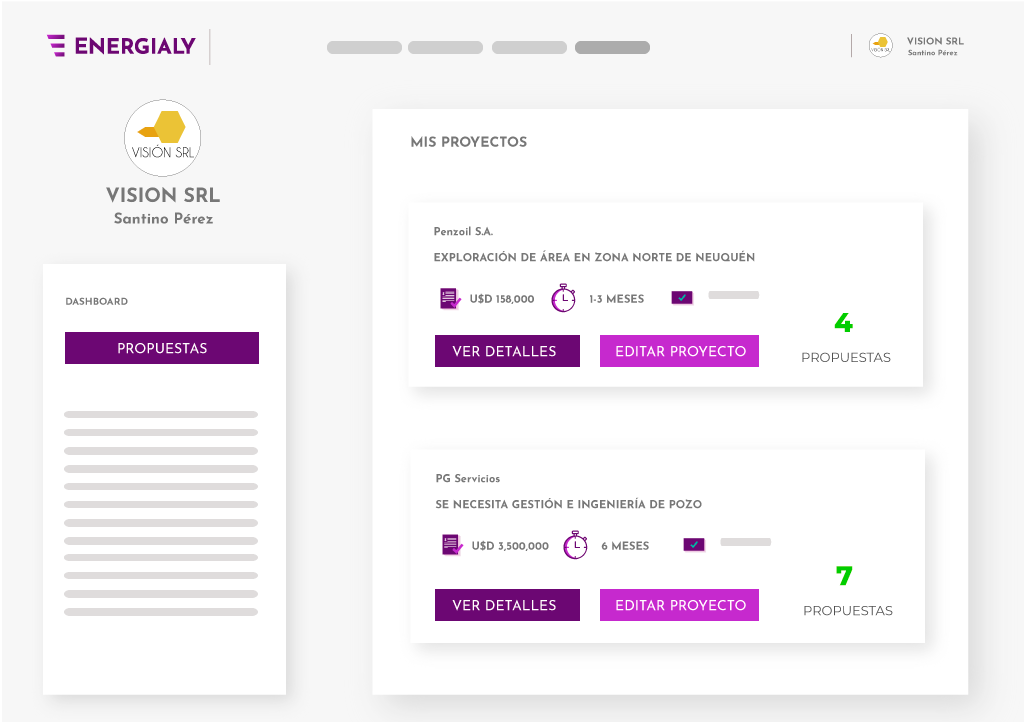Click the large Vision SRL profile picture

(162, 138)
